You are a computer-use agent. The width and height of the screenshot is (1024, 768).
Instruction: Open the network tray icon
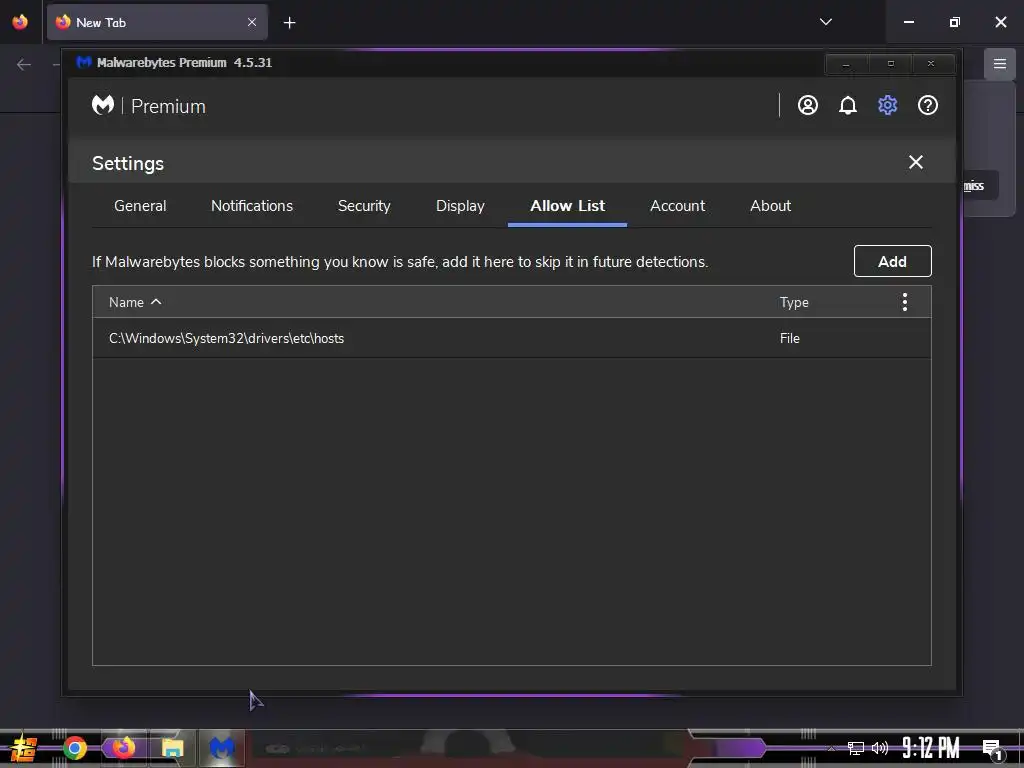[x=856, y=748]
